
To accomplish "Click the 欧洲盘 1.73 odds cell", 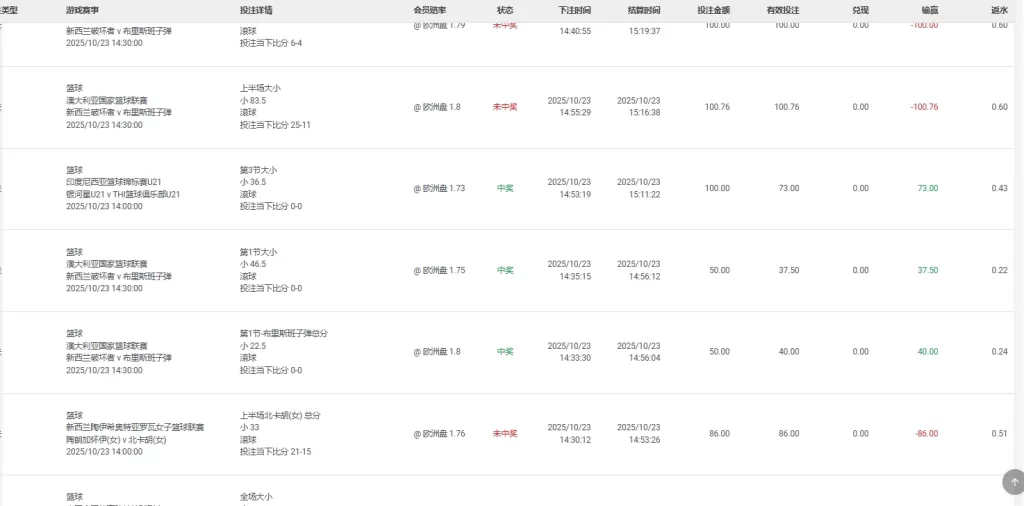I will [440, 188].
